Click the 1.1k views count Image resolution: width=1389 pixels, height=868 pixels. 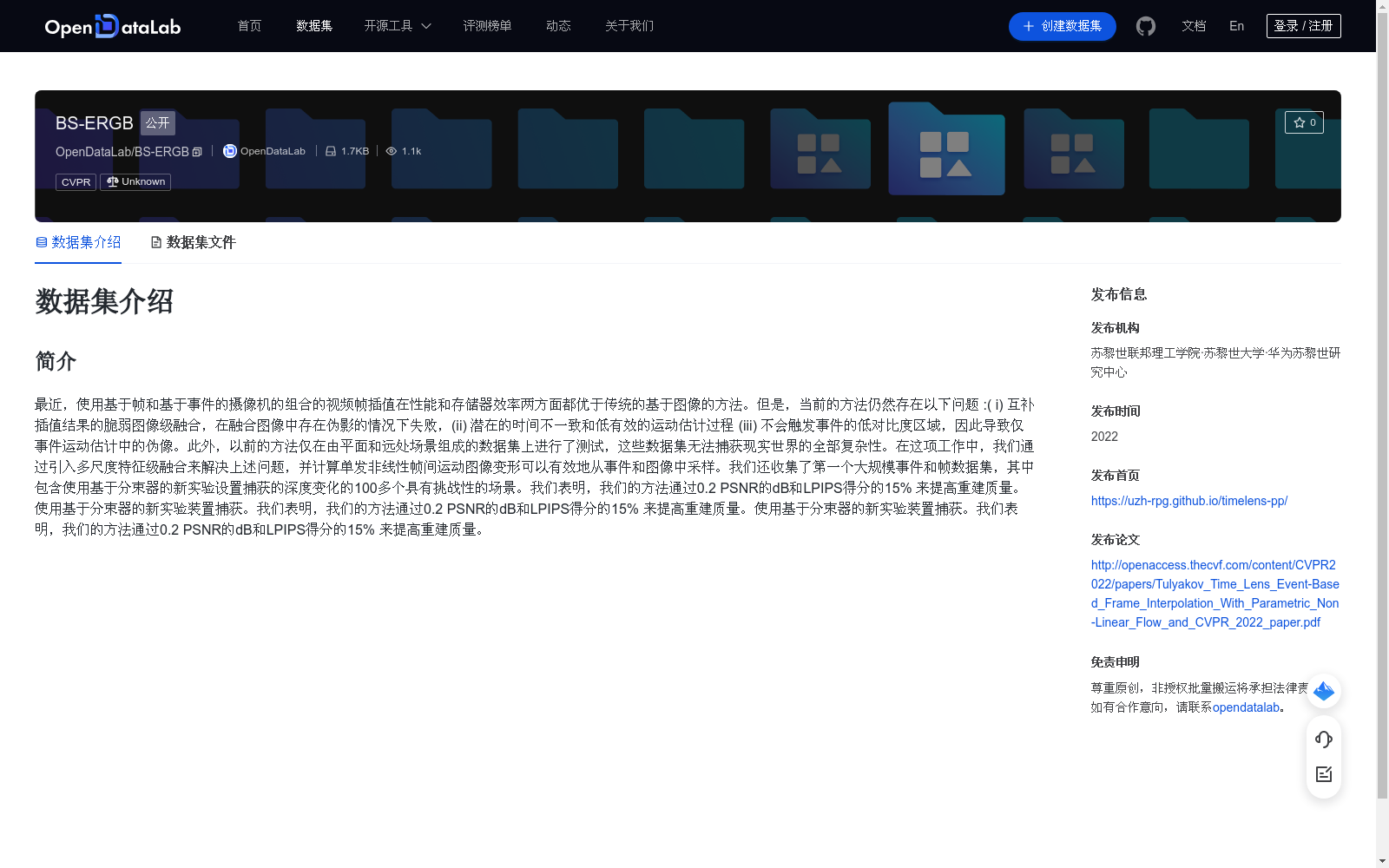click(x=411, y=151)
